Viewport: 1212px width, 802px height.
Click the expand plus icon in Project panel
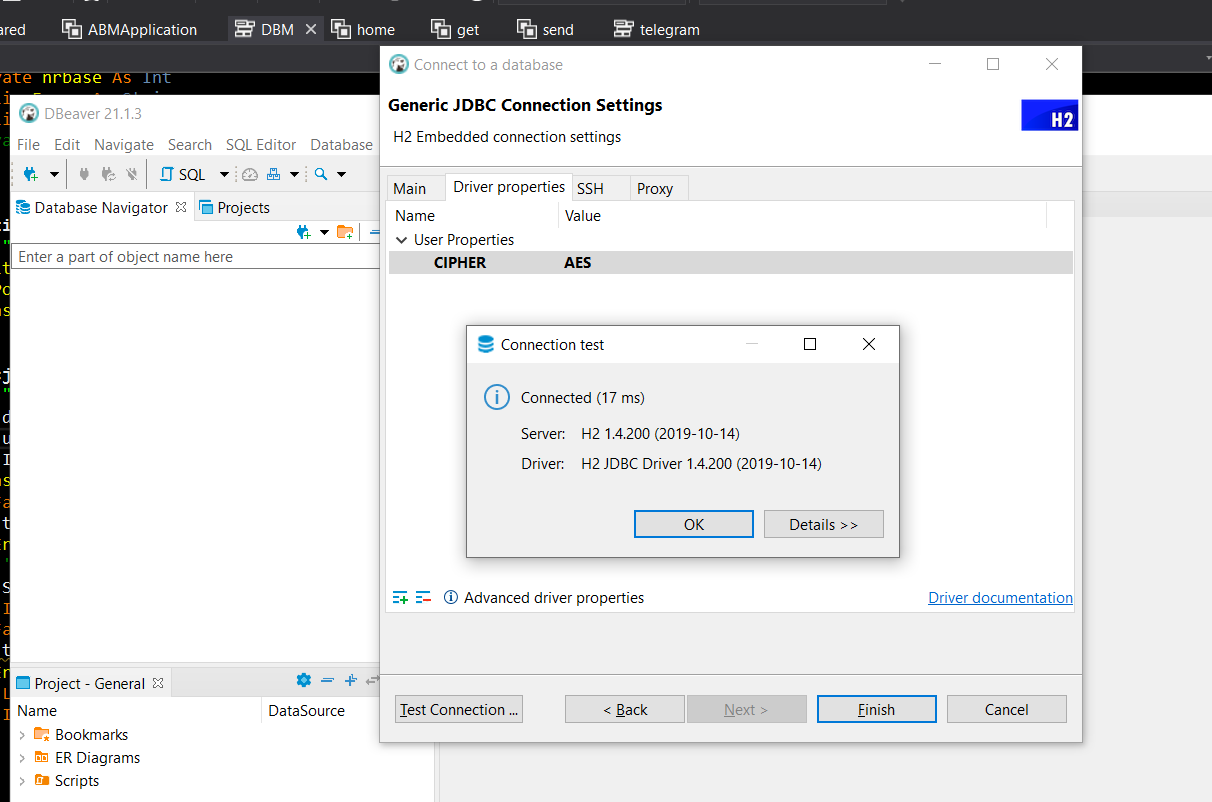point(350,680)
